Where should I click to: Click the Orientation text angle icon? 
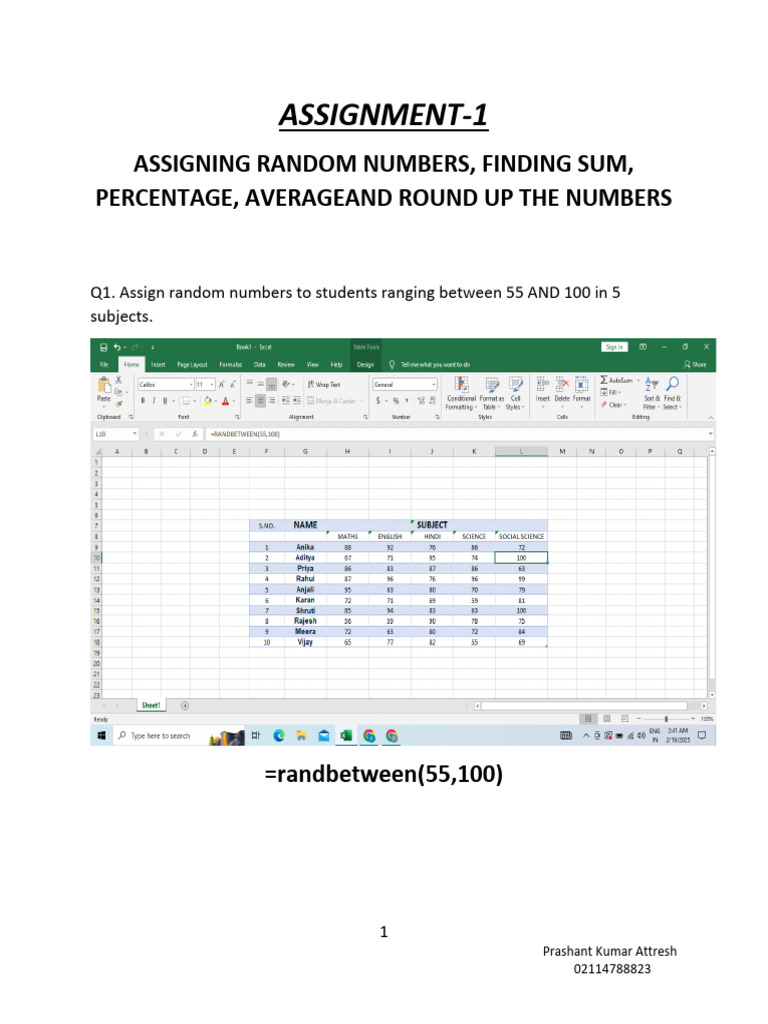tap(286, 384)
